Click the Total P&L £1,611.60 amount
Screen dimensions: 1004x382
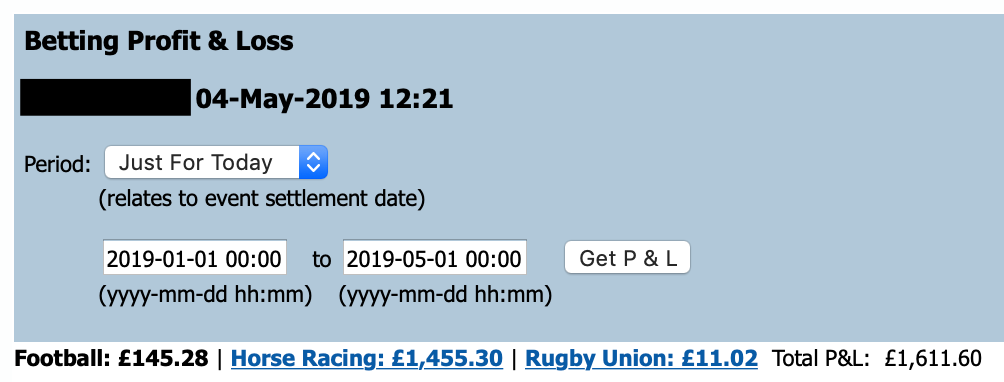pos(932,358)
